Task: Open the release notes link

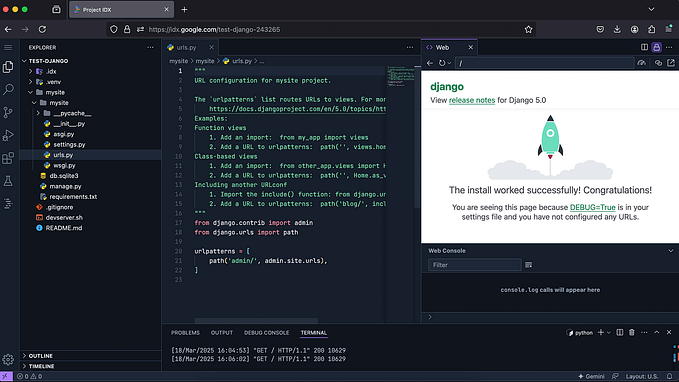Action: click(472, 100)
